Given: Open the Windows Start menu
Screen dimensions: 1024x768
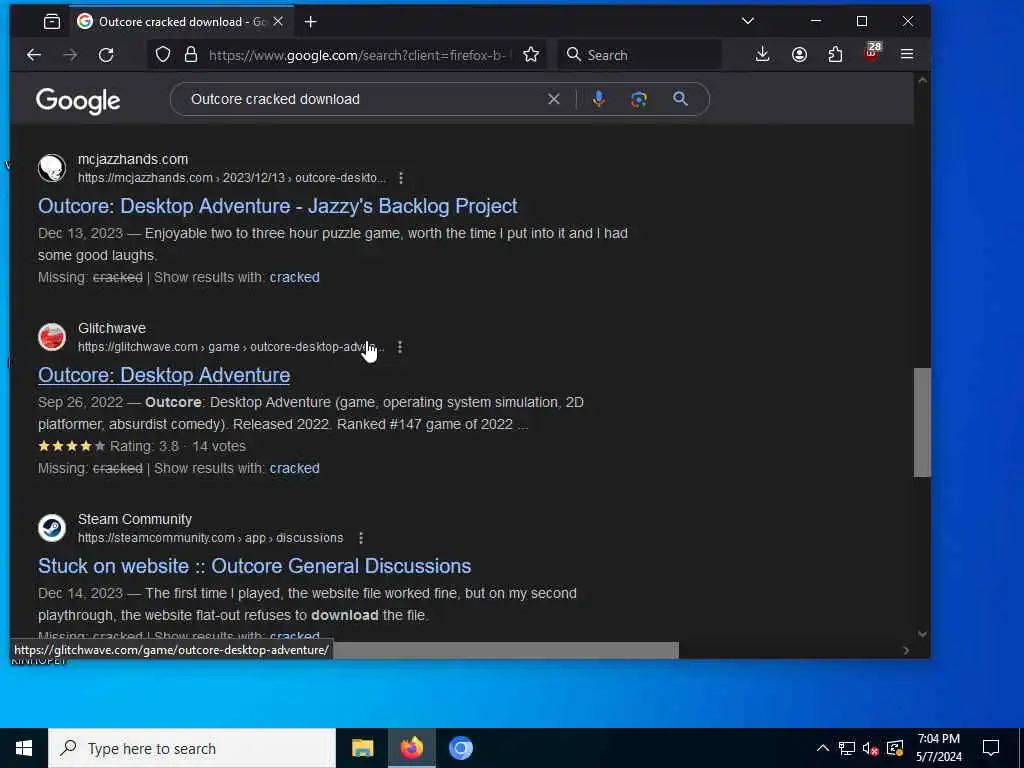Looking at the screenshot, I should point(24,748).
